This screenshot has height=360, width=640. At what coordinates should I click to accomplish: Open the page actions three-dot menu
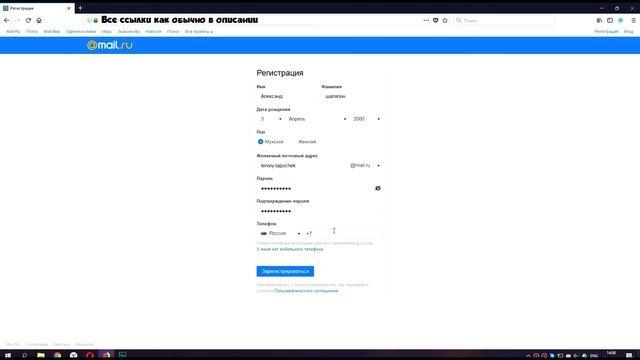(426, 20)
